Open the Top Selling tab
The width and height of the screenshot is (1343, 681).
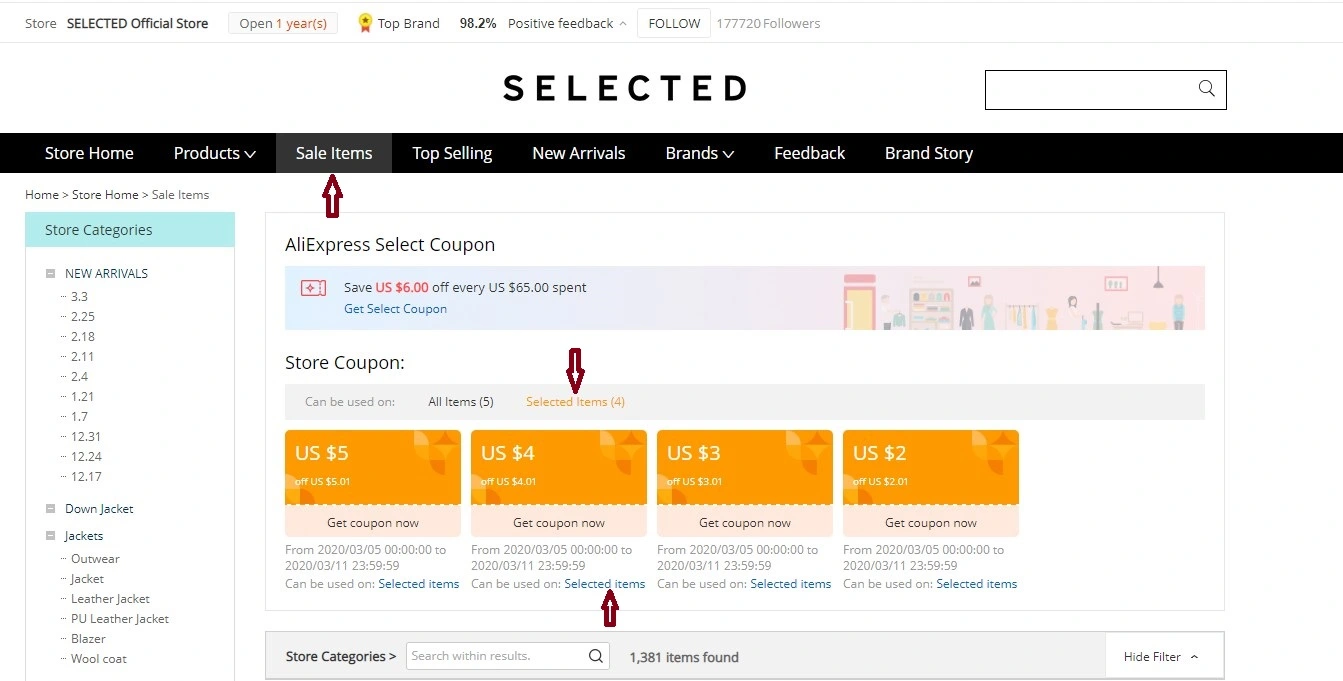click(452, 153)
